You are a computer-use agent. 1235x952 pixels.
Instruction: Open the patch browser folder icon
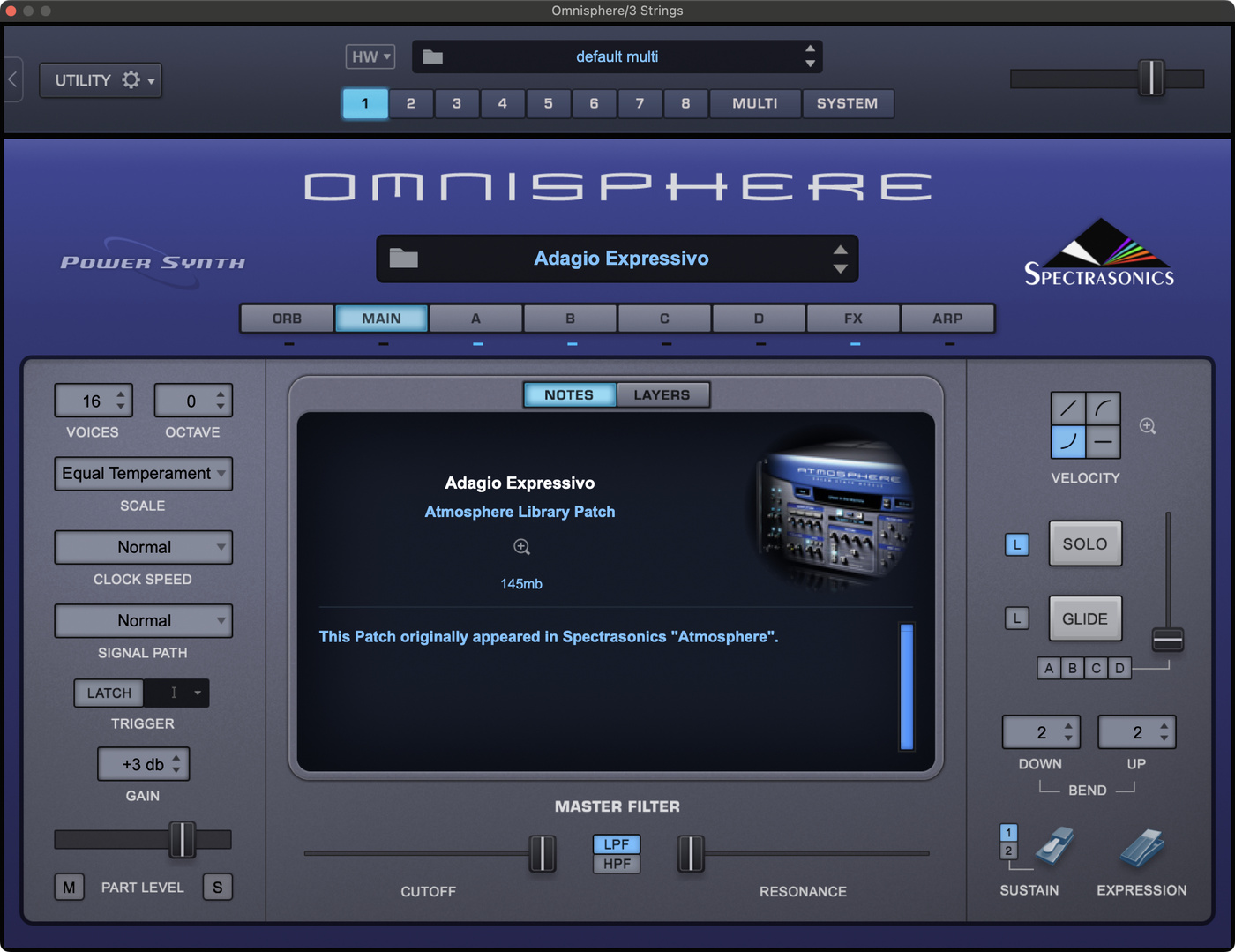pos(403,259)
